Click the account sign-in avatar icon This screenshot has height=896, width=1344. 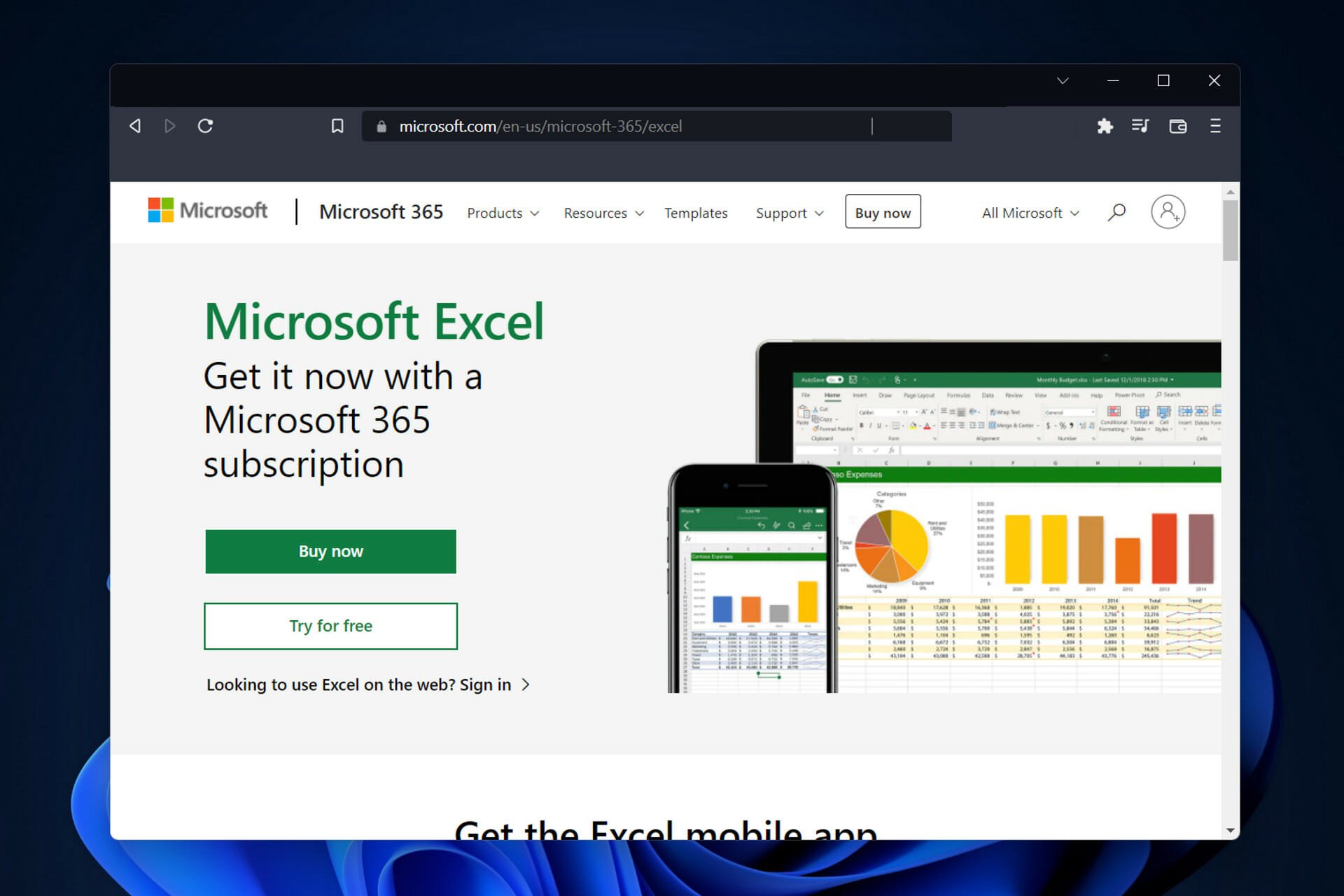tap(1168, 211)
